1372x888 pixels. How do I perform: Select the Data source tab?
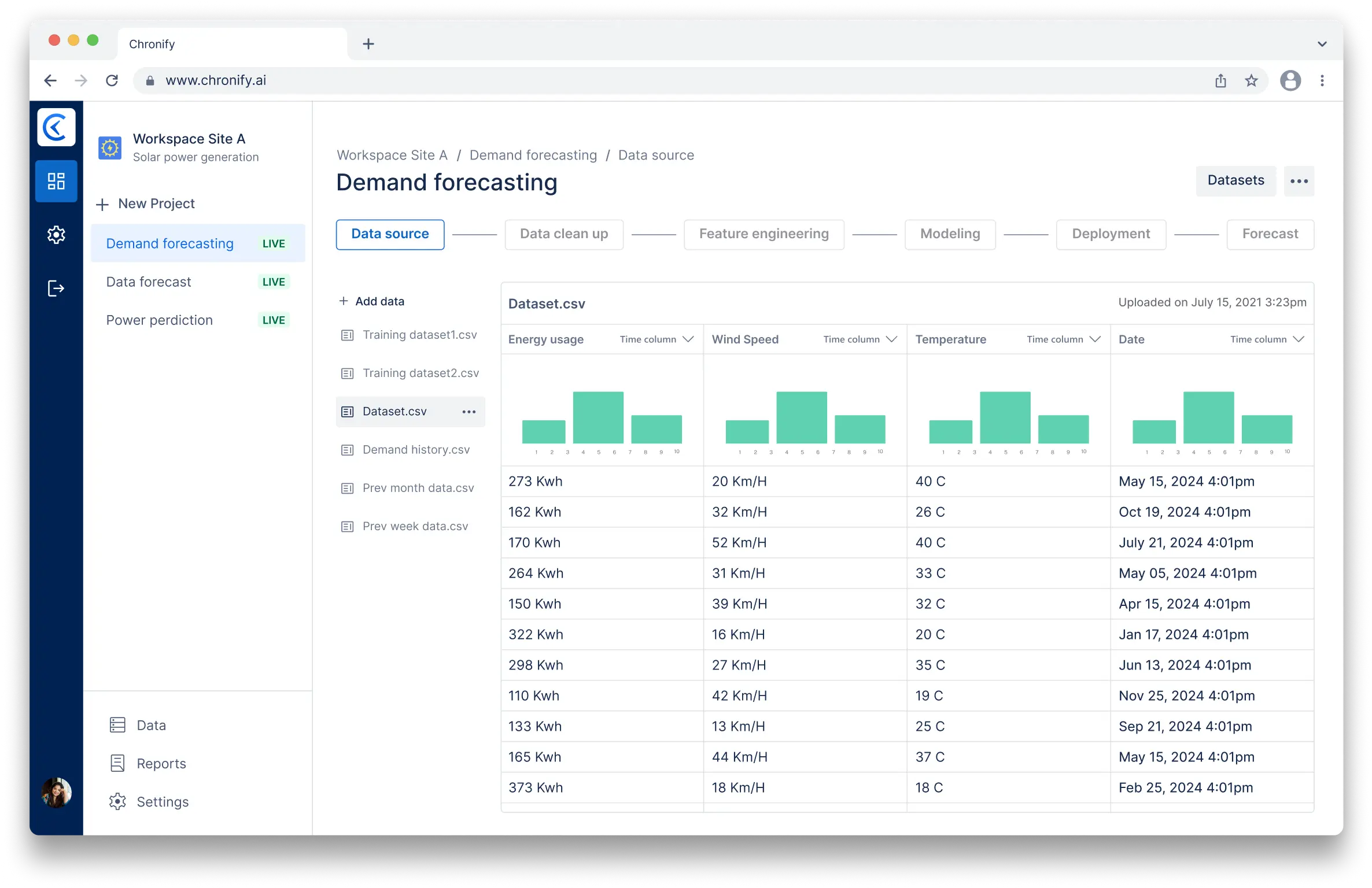390,234
